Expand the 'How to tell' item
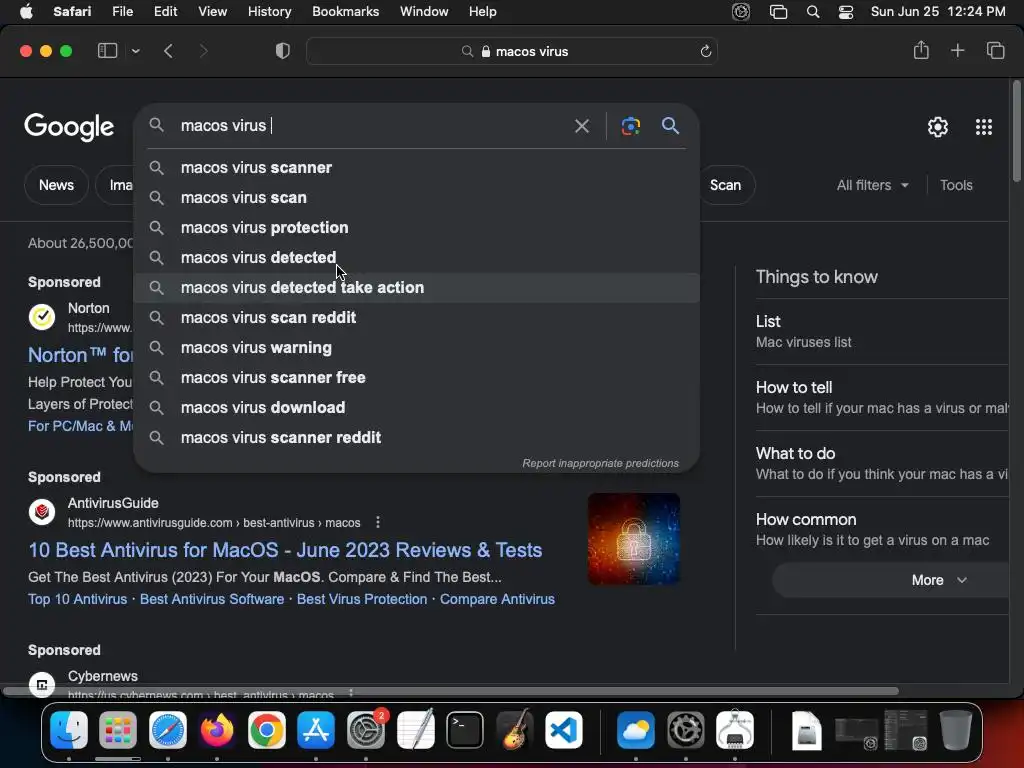Screen dimensions: 1024x768 pos(882,397)
